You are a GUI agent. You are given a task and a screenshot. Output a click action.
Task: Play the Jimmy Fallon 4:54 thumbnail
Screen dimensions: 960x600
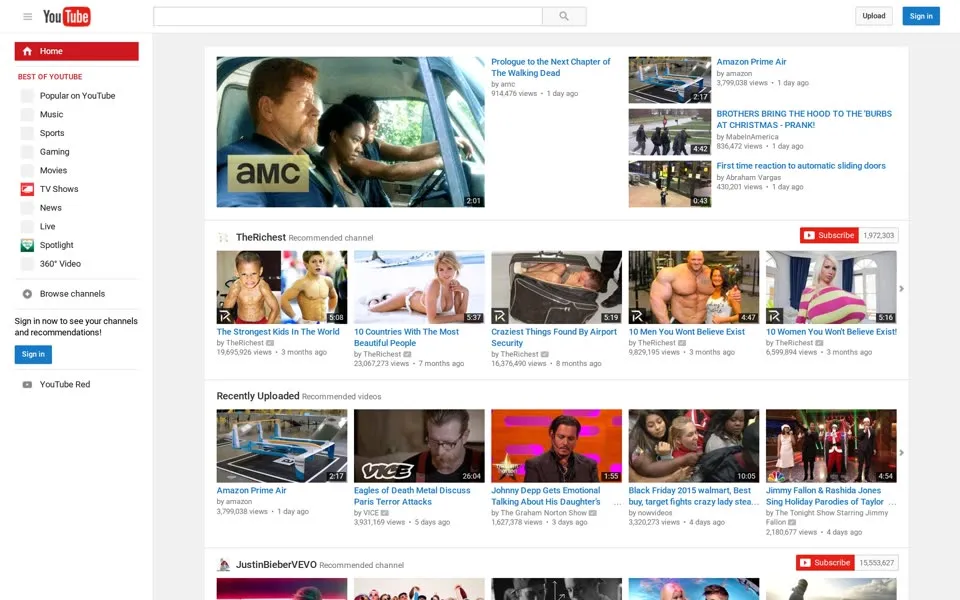[x=831, y=446]
